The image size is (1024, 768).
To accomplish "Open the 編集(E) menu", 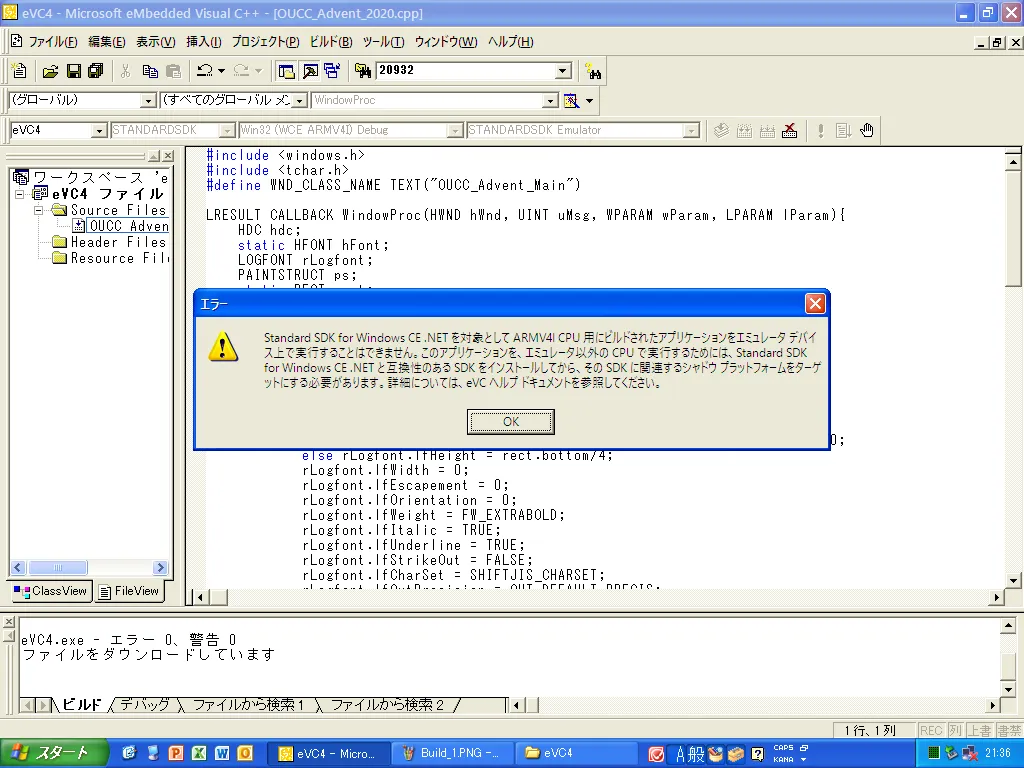I will pyautogui.click(x=106, y=42).
